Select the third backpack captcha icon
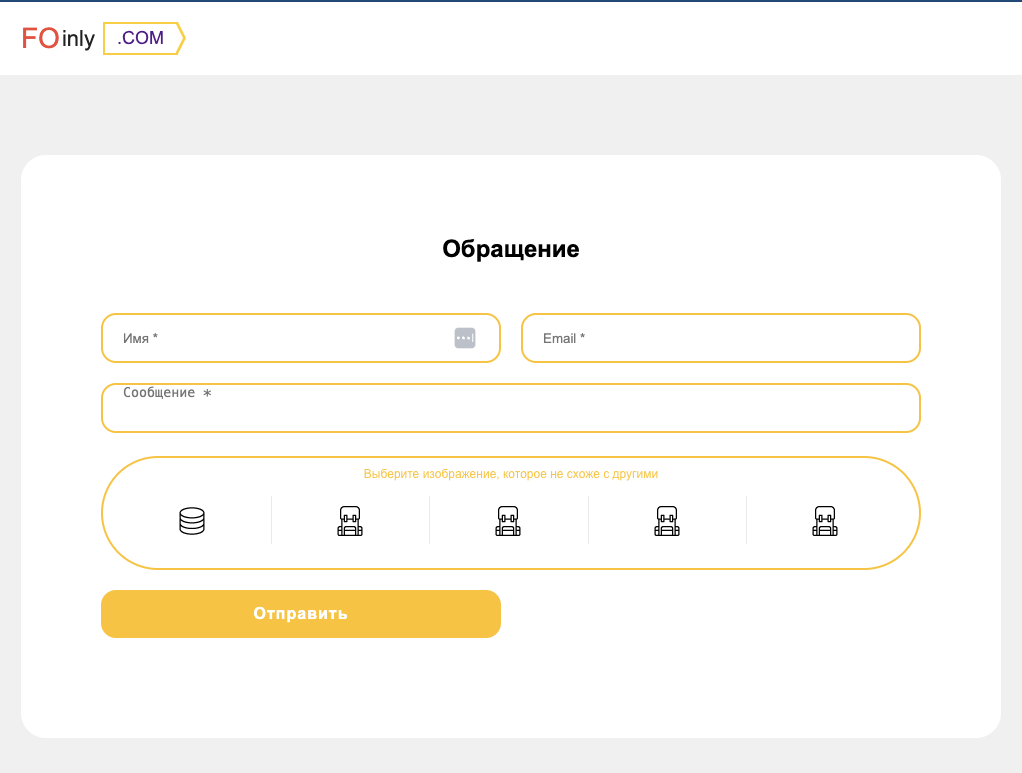The height and width of the screenshot is (773, 1022). pos(667,521)
